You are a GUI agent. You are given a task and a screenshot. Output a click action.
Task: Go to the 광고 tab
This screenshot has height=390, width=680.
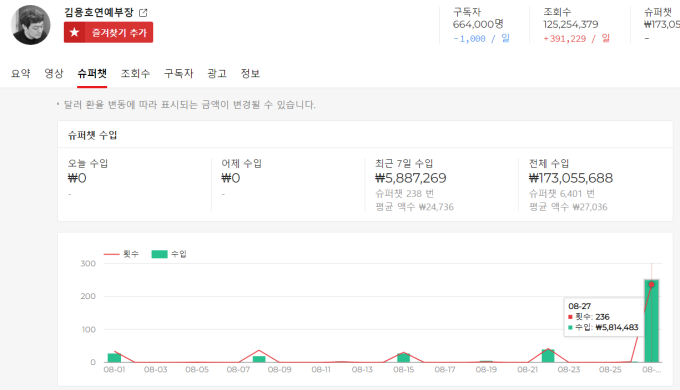(x=217, y=73)
